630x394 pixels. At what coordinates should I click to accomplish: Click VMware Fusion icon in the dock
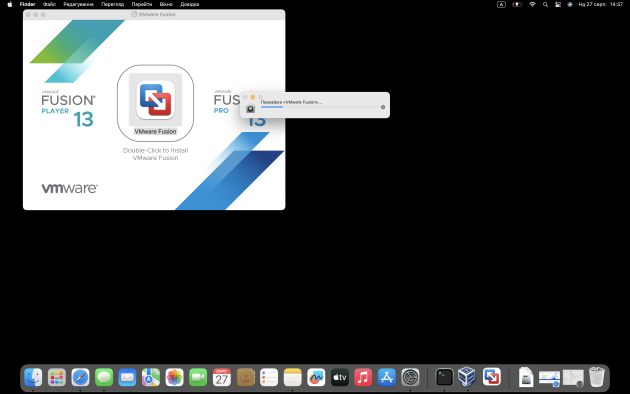tap(492, 377)
